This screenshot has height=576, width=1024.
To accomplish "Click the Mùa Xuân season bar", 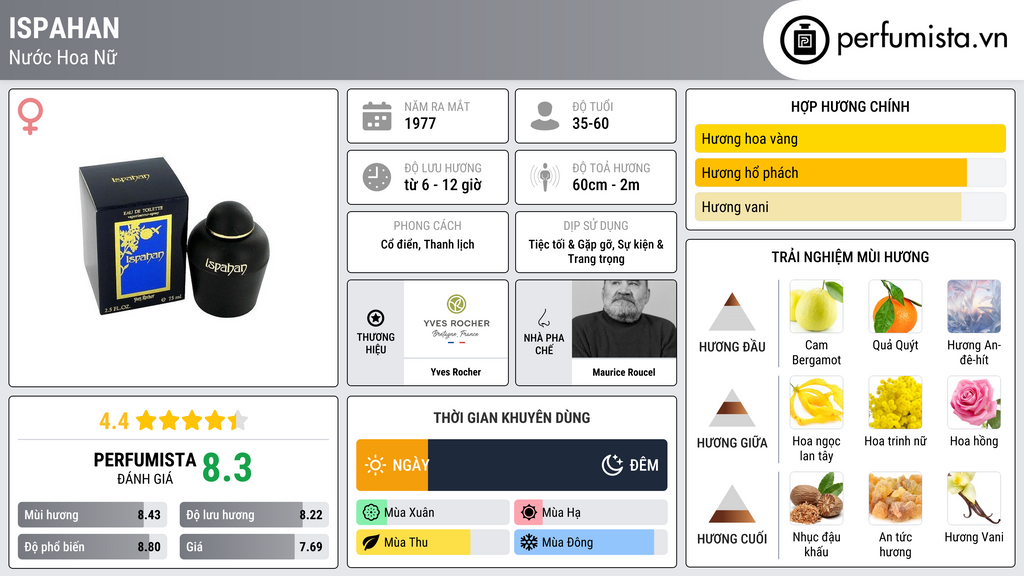I will tap(433, 513).
